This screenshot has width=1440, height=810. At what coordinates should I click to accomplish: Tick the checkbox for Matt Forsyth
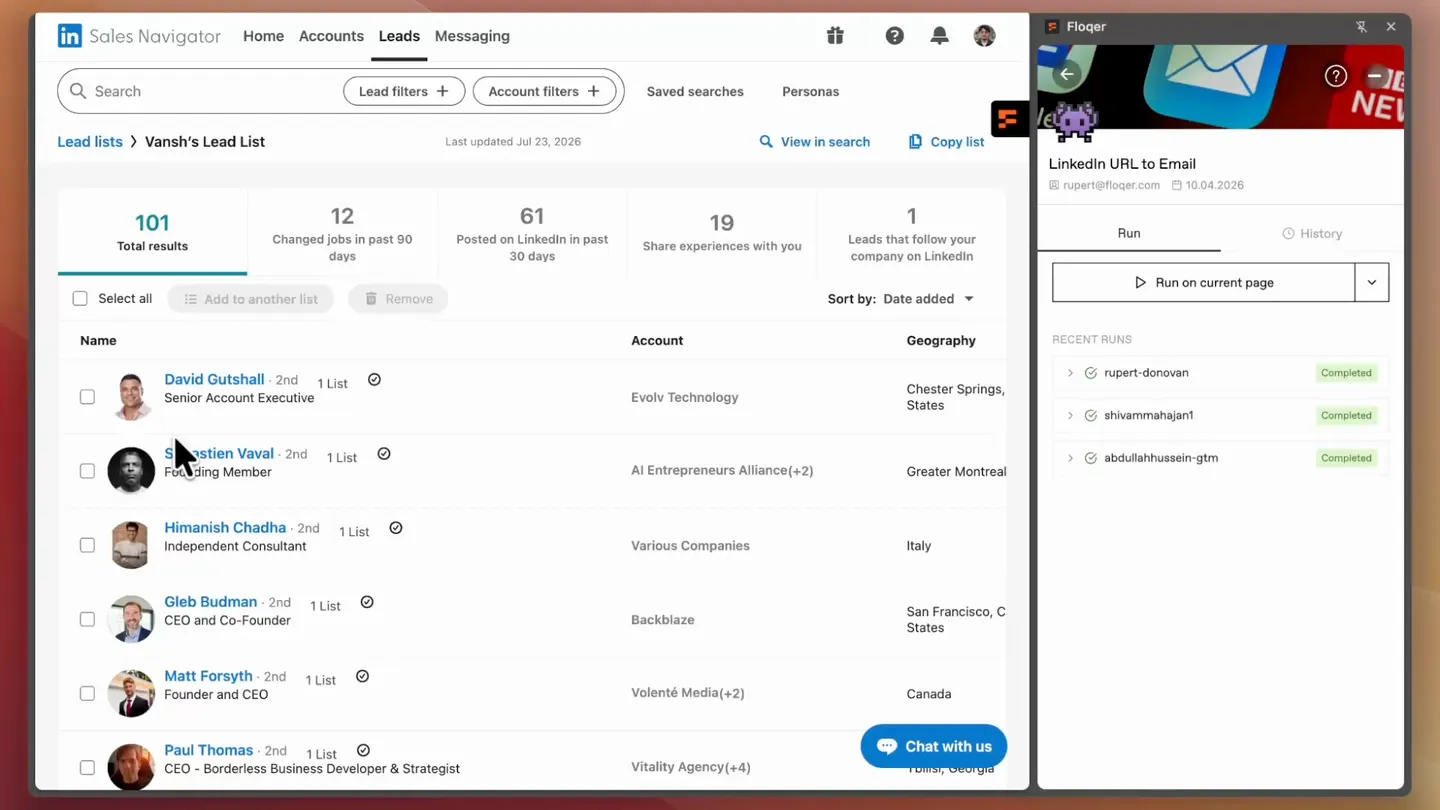click(x=87, y=693)
